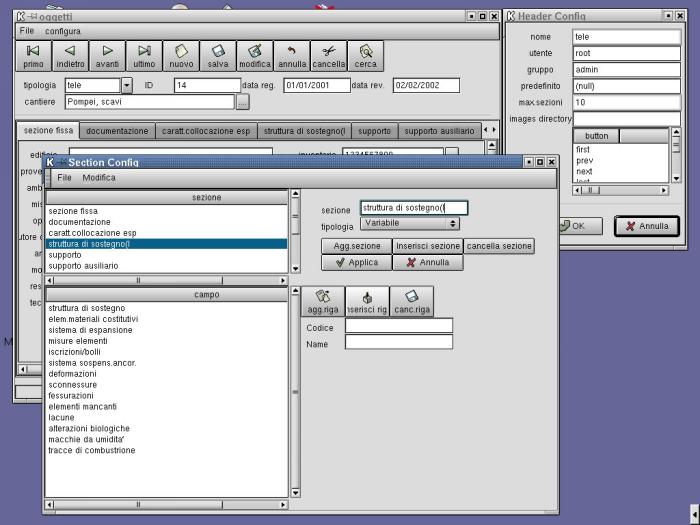Screen dimensions: 700x525
Task: Open search with the 'cerca' icon
Action: tap(366, 56)
